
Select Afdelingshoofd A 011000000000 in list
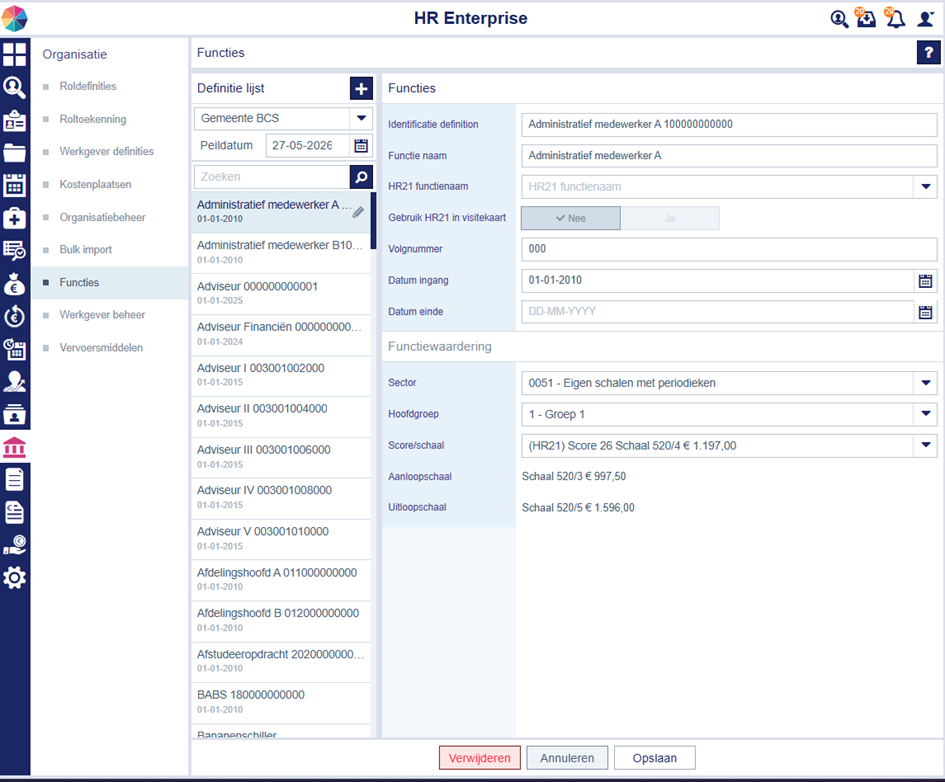[x=281, y=579]
